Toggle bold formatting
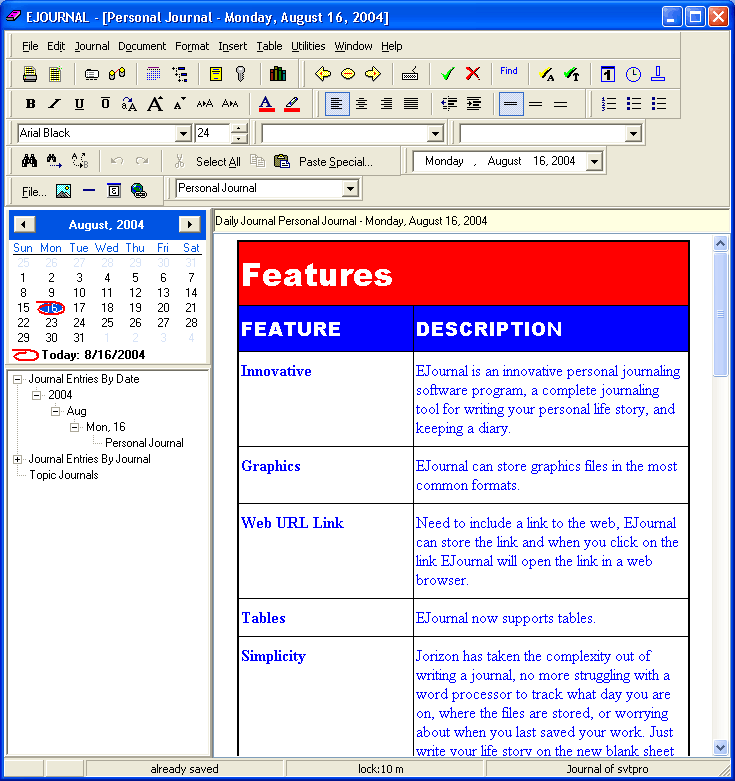This screenshot has width=735, height=781. 30,104
